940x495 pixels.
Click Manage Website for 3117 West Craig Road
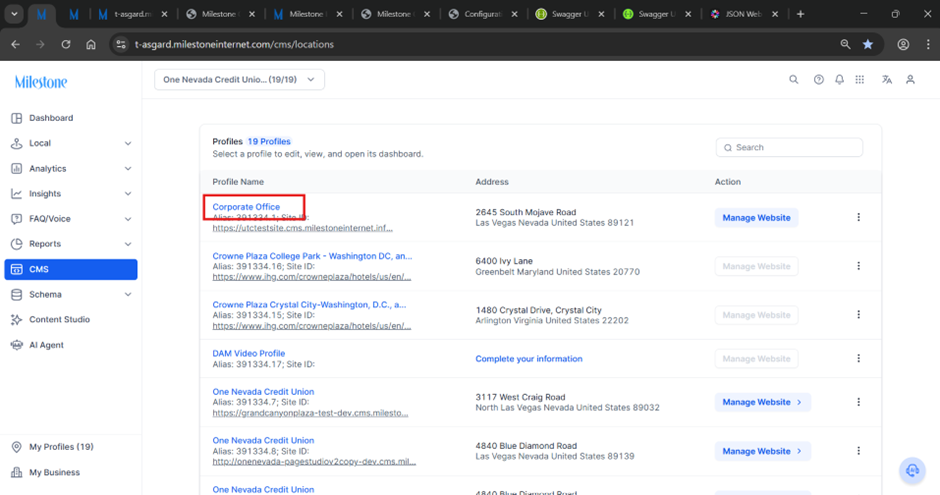click(763, 402)
